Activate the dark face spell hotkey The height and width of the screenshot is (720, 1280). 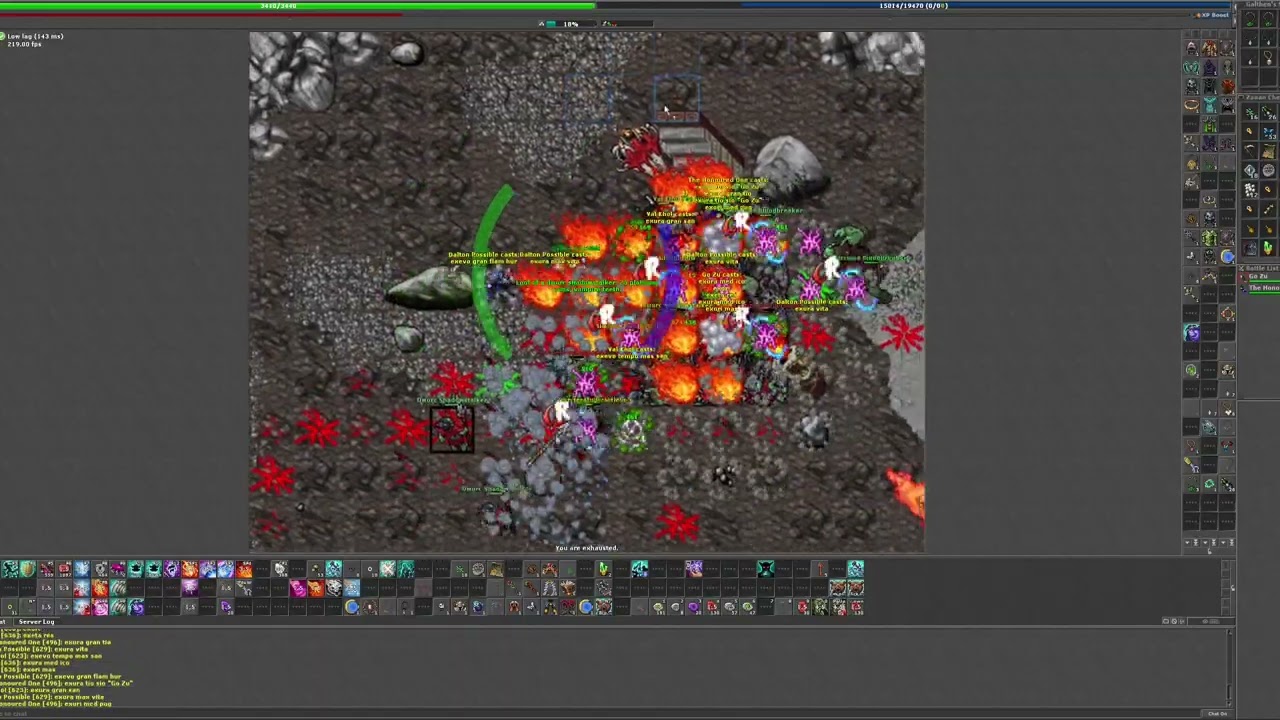click(765, 569)
